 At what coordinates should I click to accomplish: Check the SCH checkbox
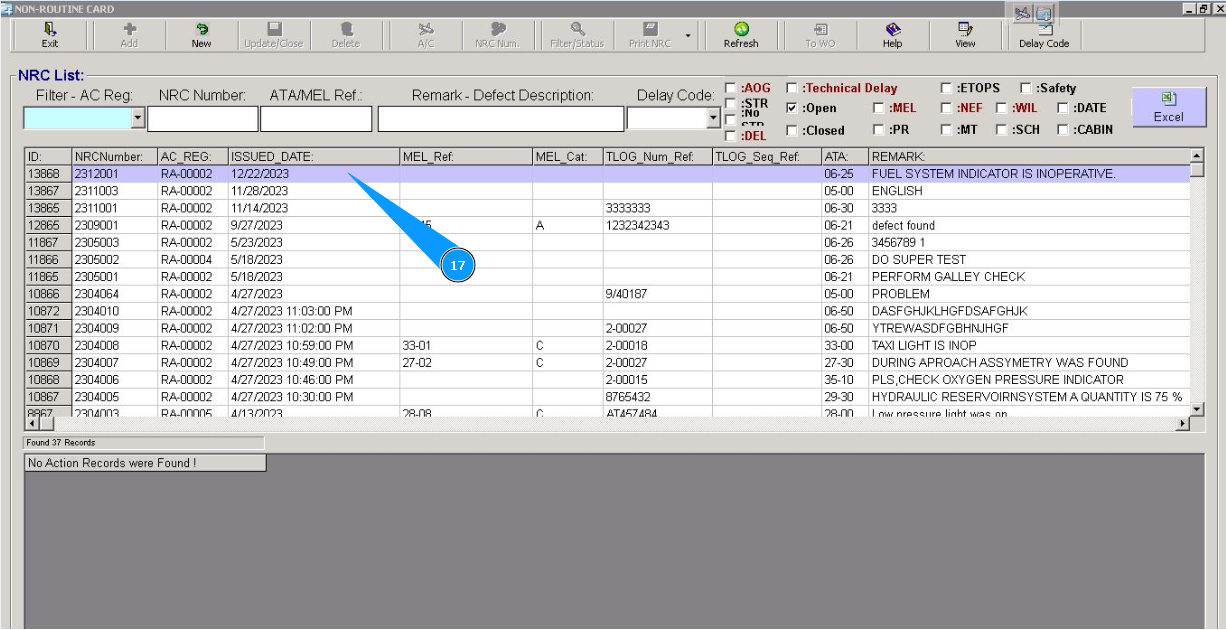pyautogui.click(x=1001, y=130)
